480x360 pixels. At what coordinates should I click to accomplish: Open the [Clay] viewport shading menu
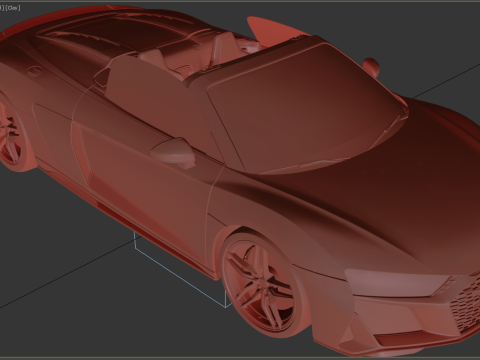[x=13, y=8]
